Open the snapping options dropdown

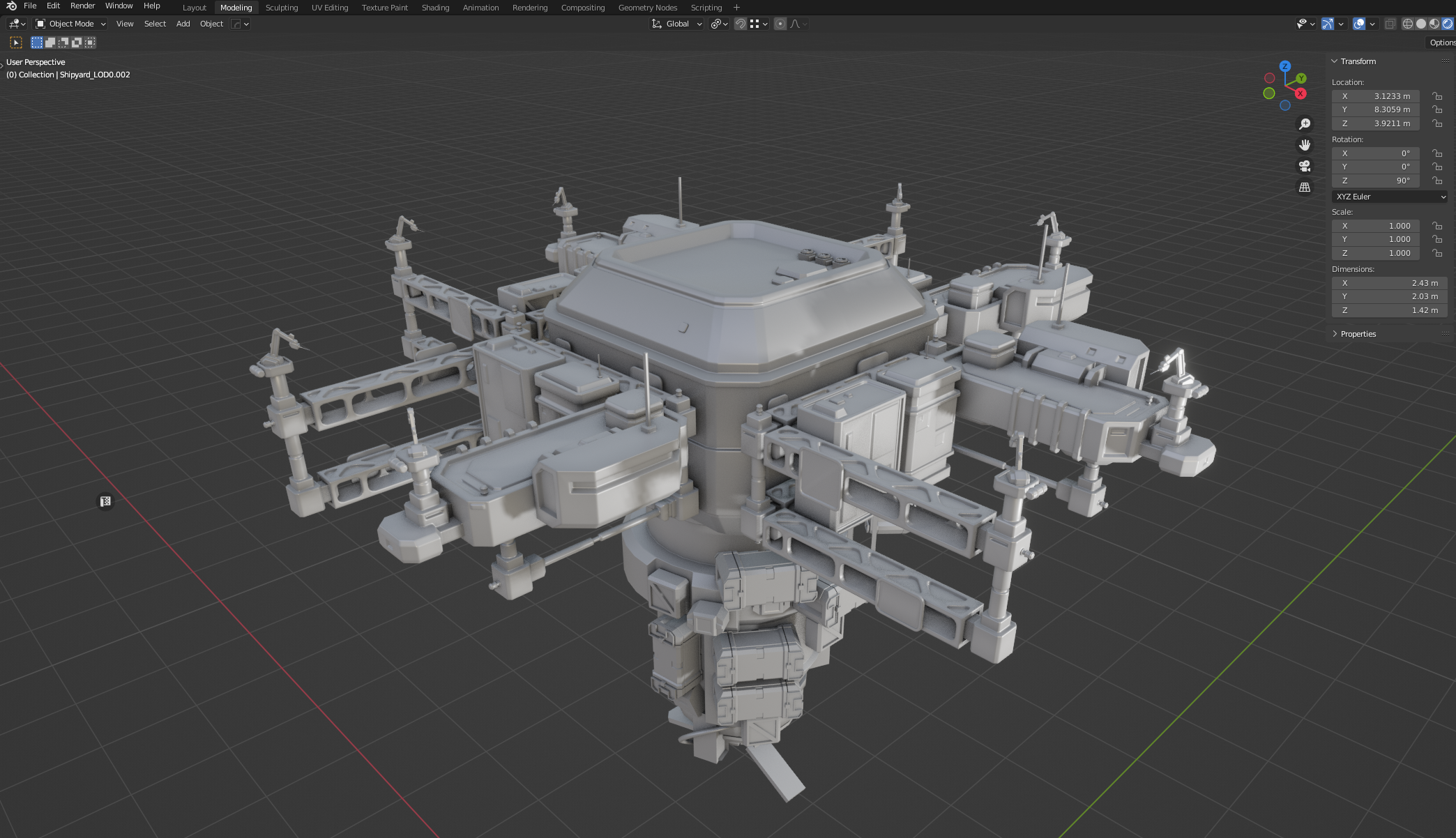[759, 24]
